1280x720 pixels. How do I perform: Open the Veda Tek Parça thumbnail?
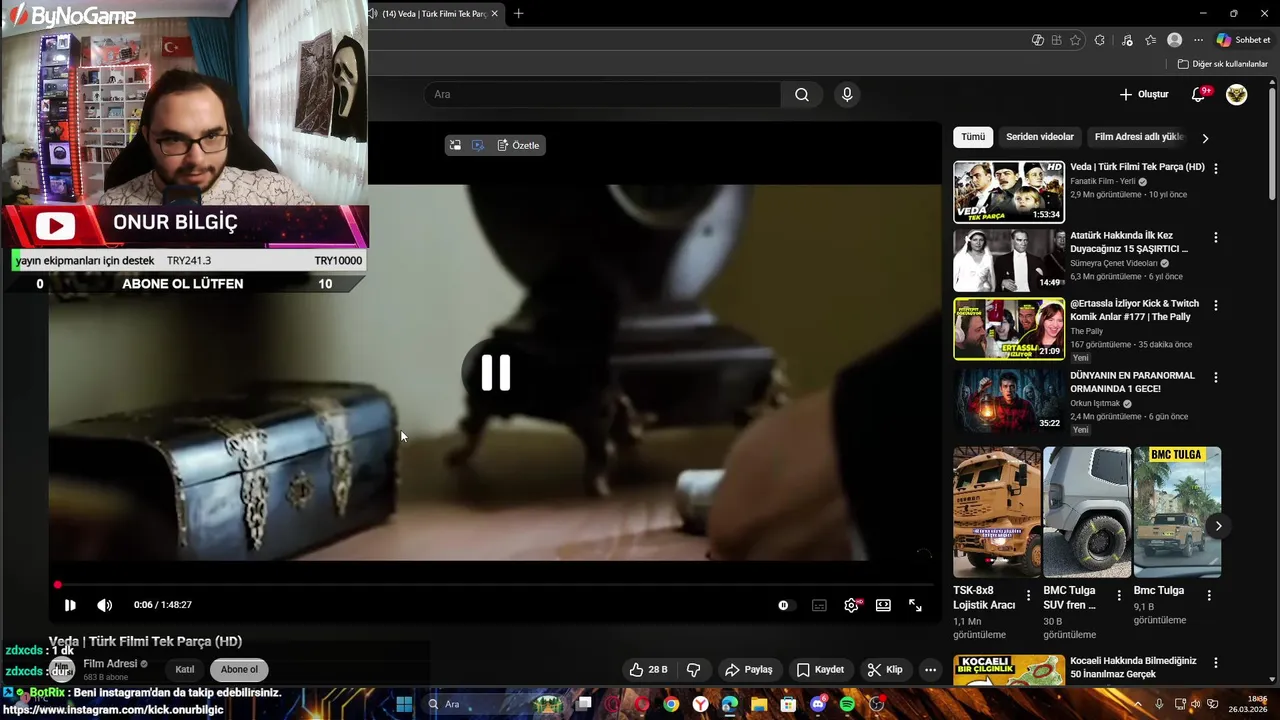[1009, 191]
